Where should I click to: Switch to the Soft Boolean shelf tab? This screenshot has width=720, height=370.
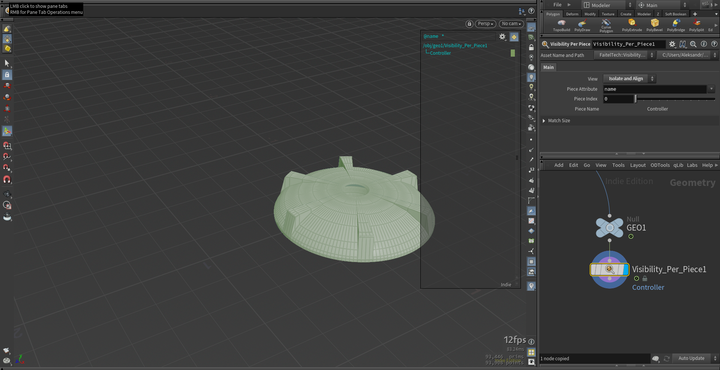[675, 14]
